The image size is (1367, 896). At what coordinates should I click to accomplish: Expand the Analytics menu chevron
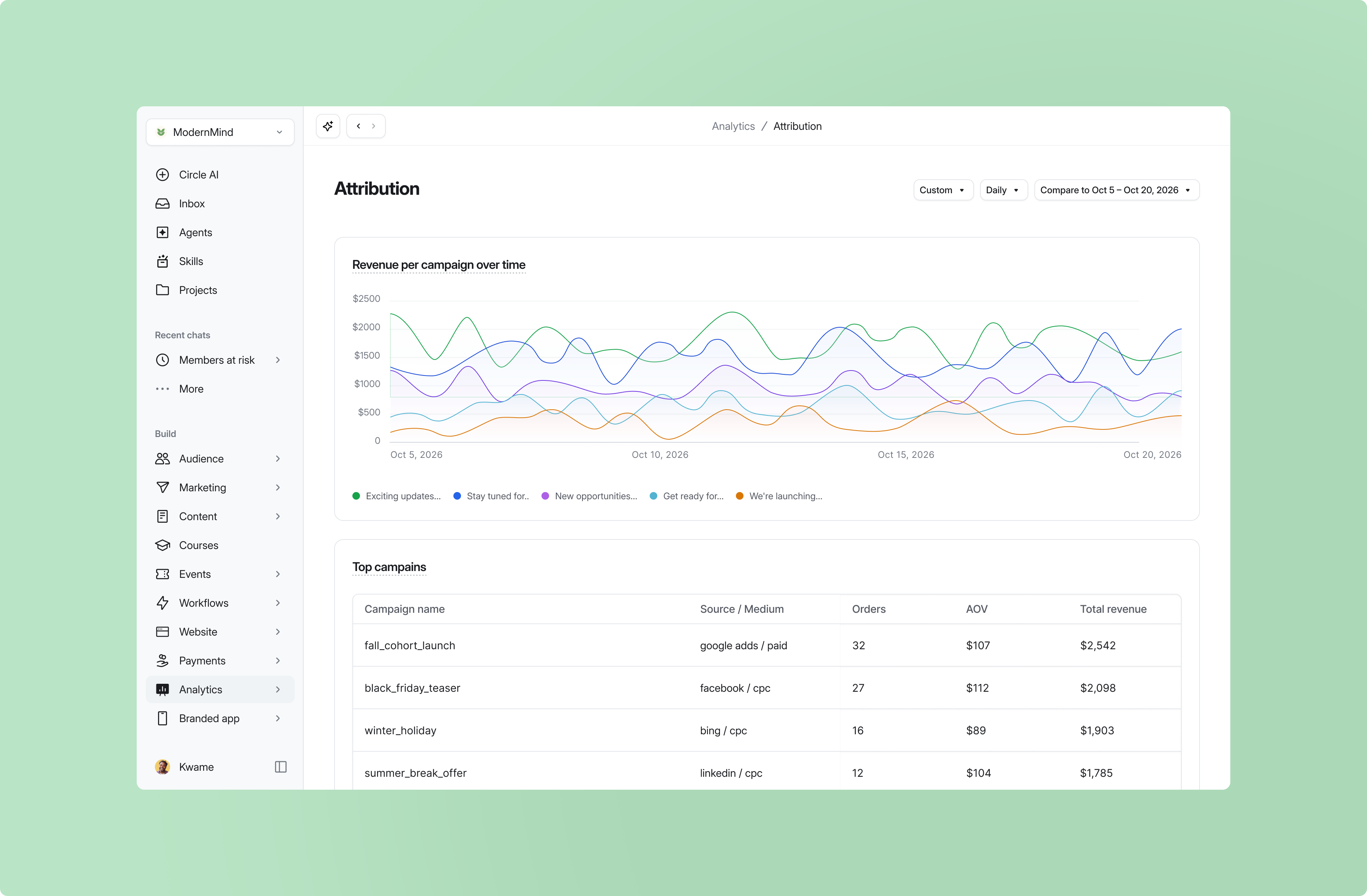tap(278, 689)
